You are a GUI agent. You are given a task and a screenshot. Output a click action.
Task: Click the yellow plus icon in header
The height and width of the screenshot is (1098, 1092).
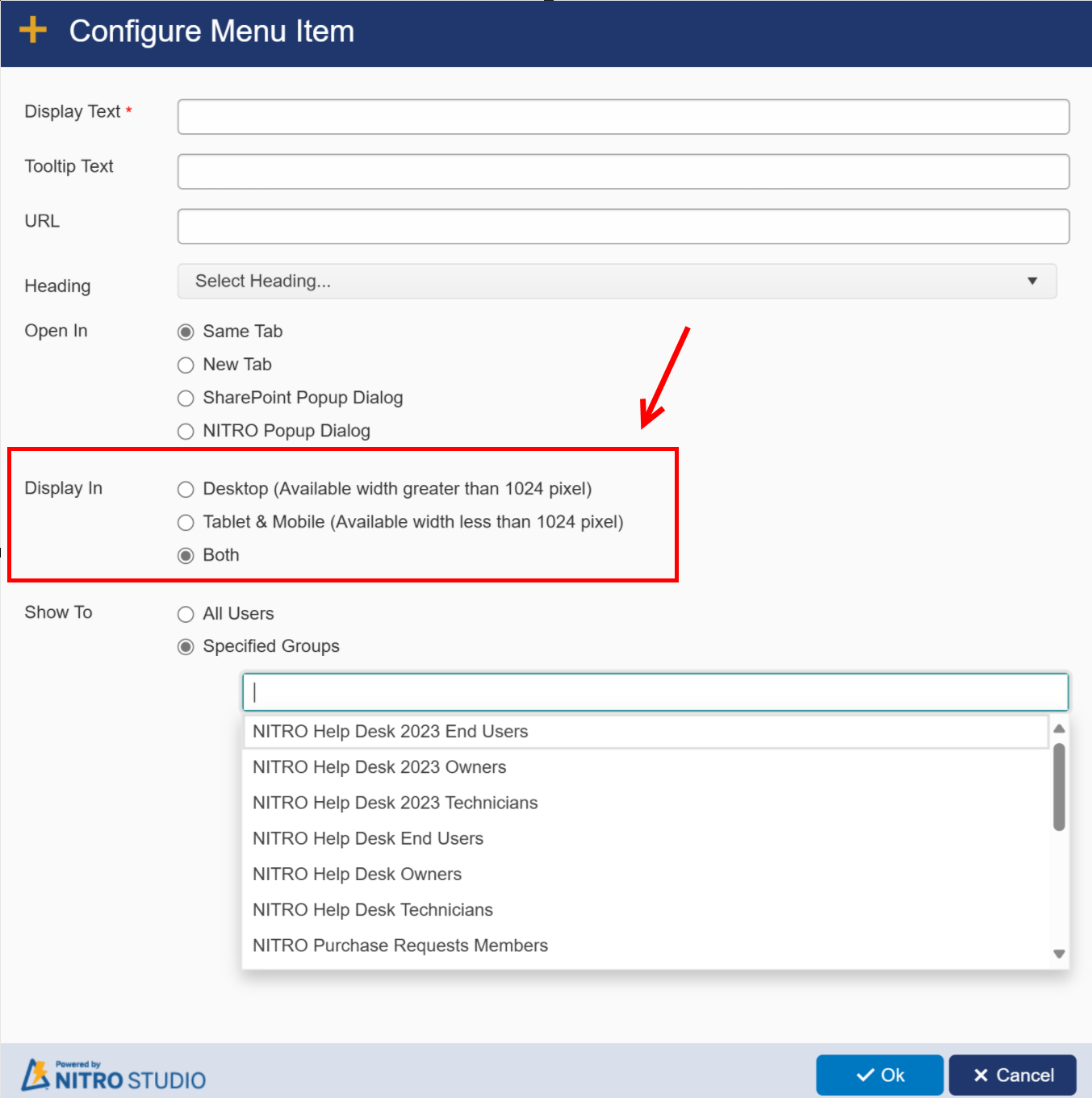[x=33, y=30]
